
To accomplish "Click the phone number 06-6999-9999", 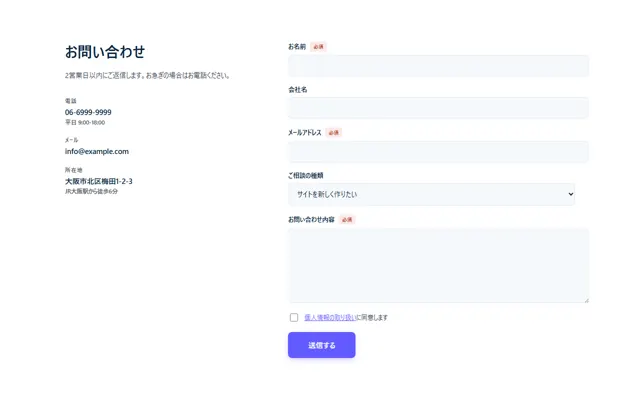I will (88, 112).
